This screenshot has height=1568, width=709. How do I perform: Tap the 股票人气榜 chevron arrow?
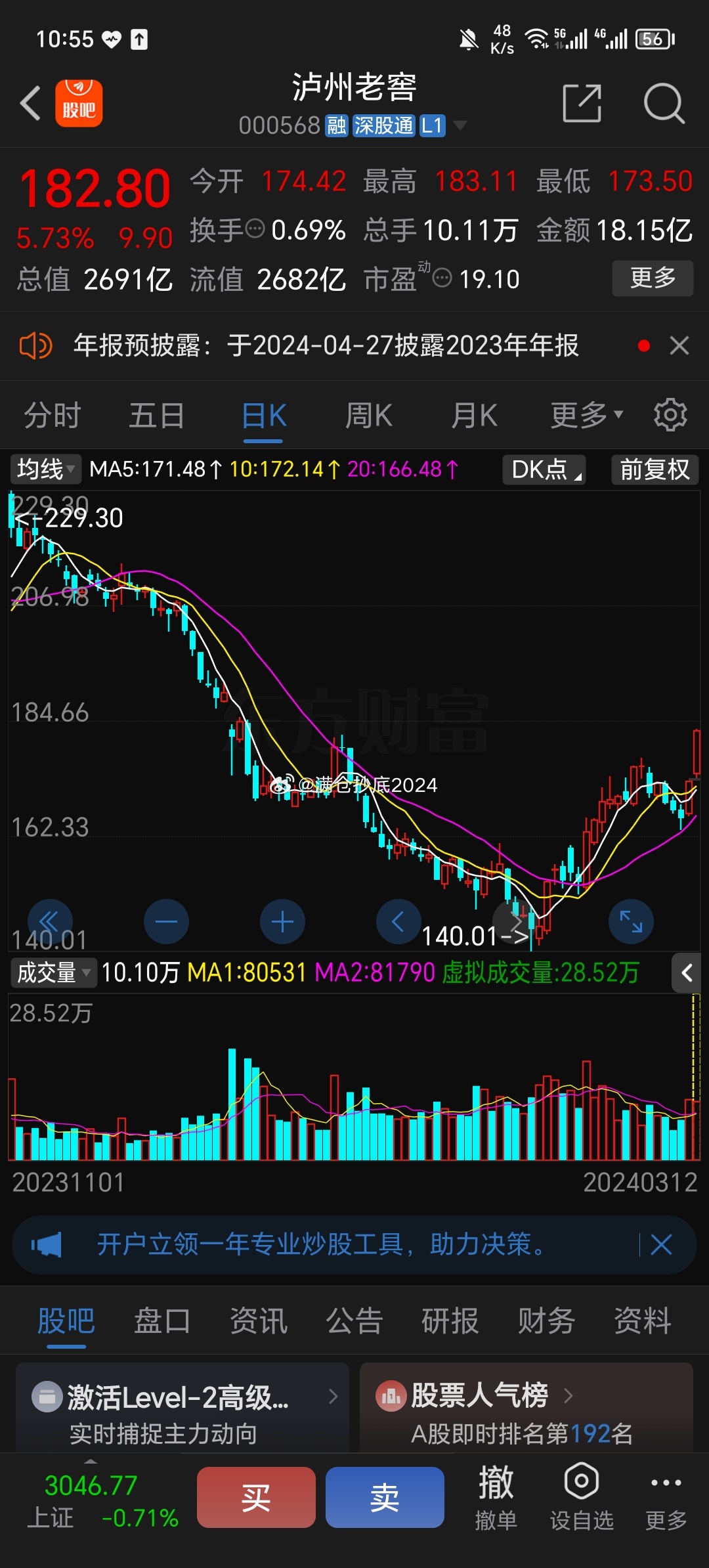tap(569, 1395)
